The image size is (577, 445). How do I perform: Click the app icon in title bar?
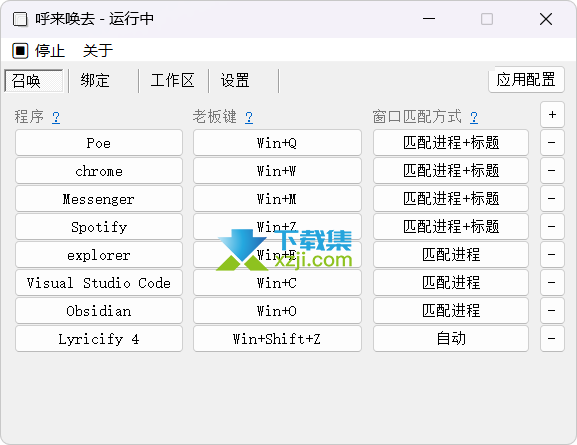pyautogui.click(x=20, y=19)
